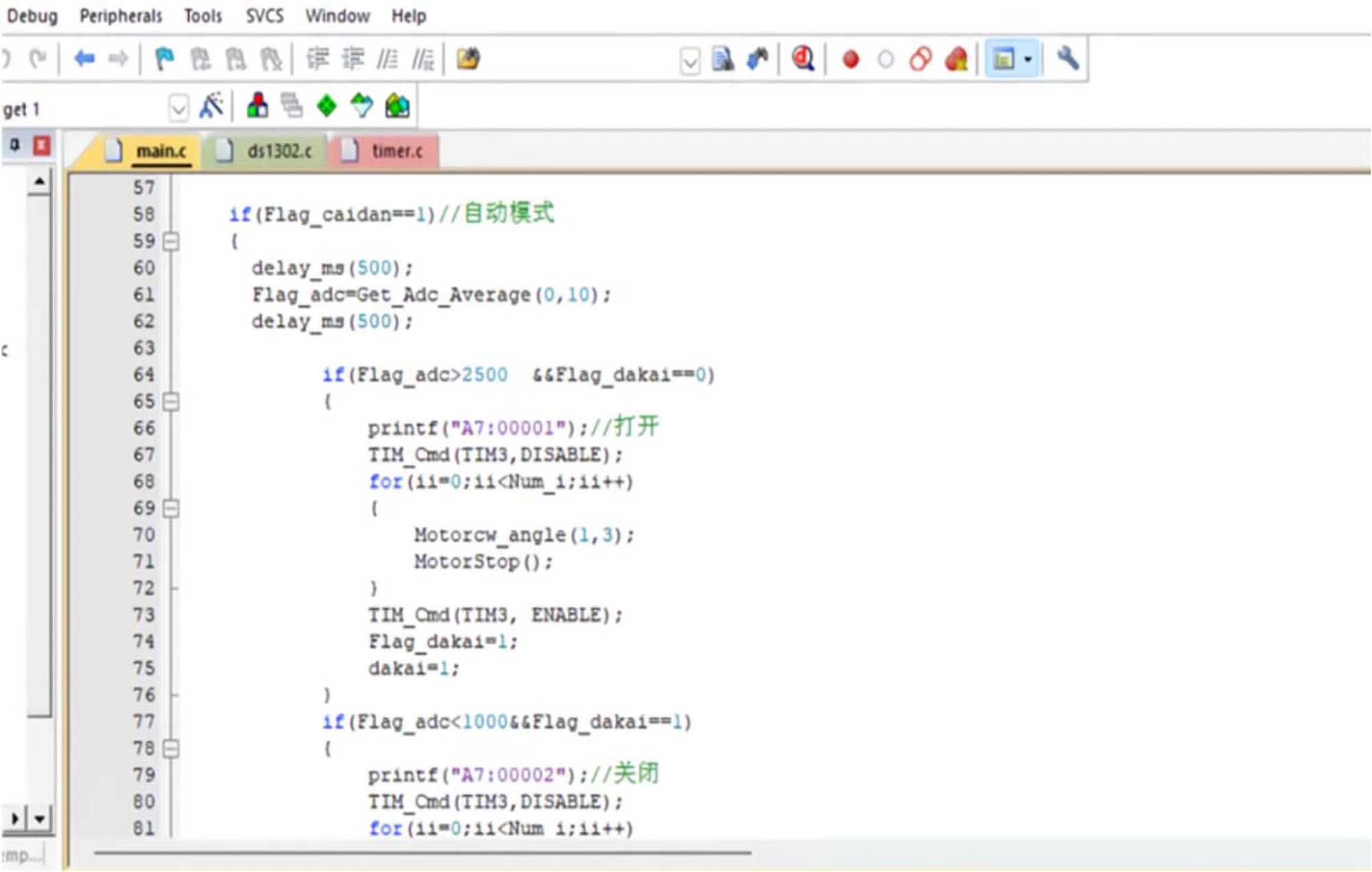The height and width of the screenshot is (872, 1372).
Task: Click the Kill All Breakpoints icon
Action: 956,60
